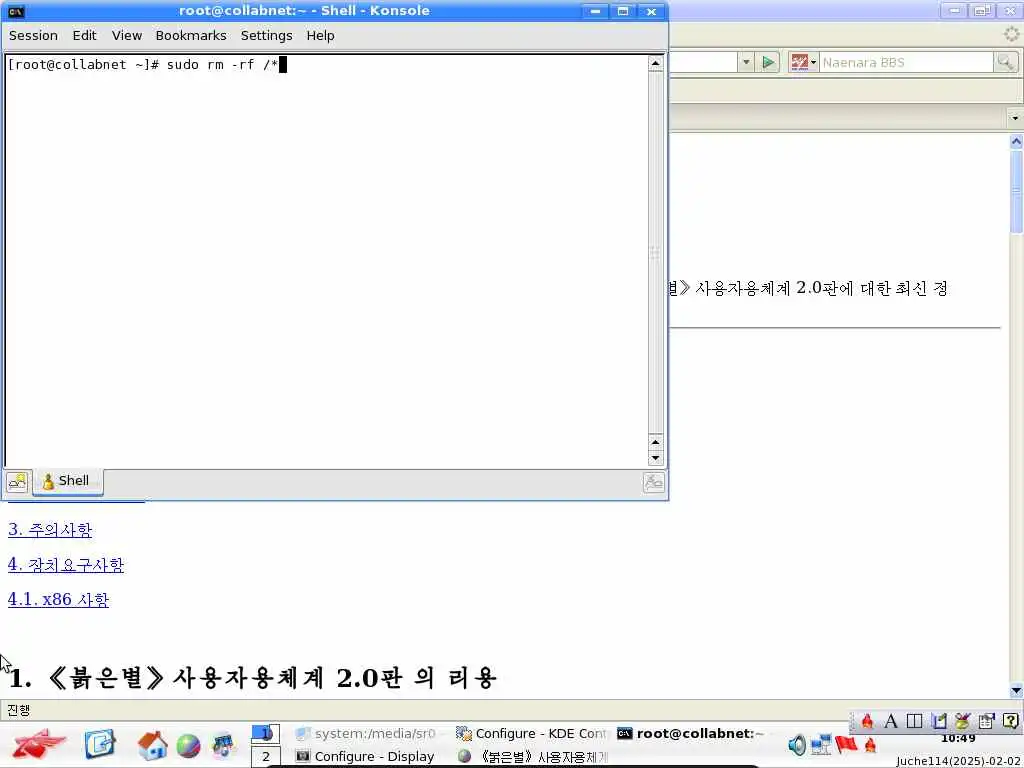1024x768 pixels.
Task: Click the browser search magnifier icon
Action: (1005, 63)
